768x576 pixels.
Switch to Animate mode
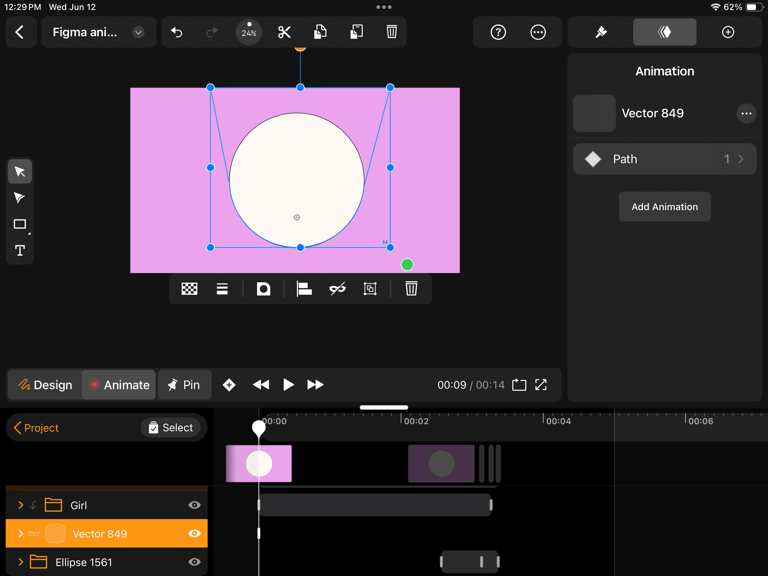pos(119,385)
